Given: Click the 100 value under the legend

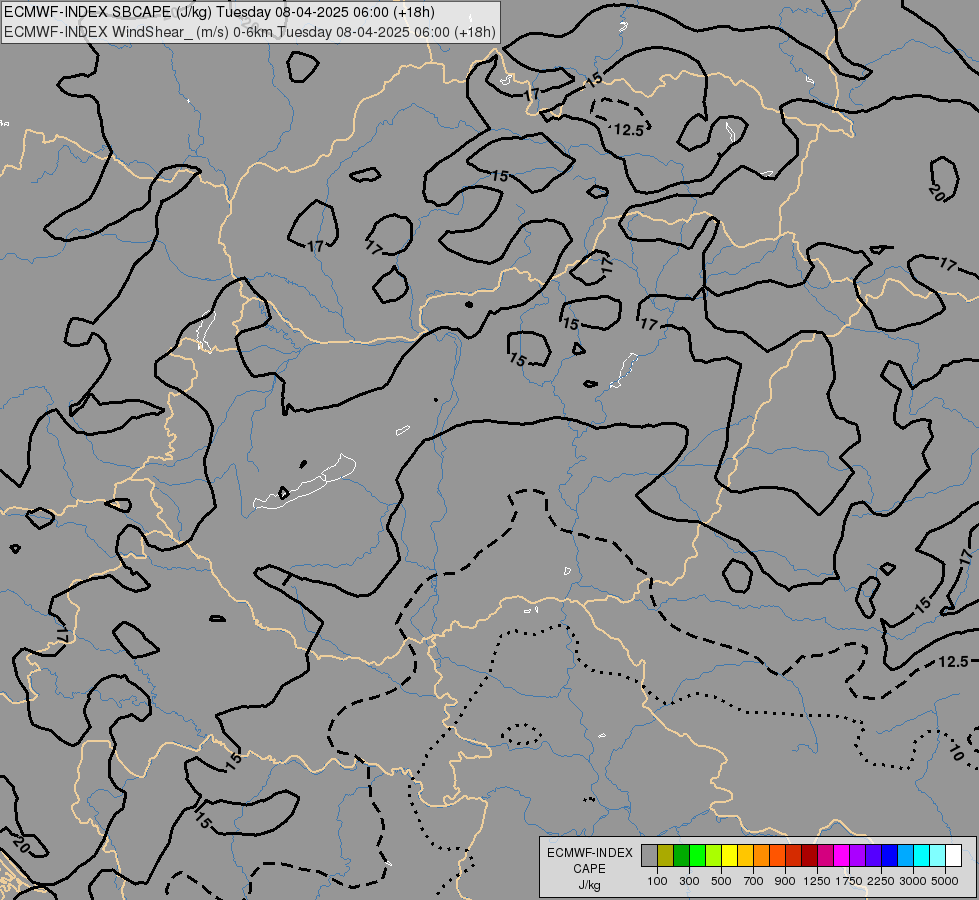Looking at the screenshot, I should point(657,881).
